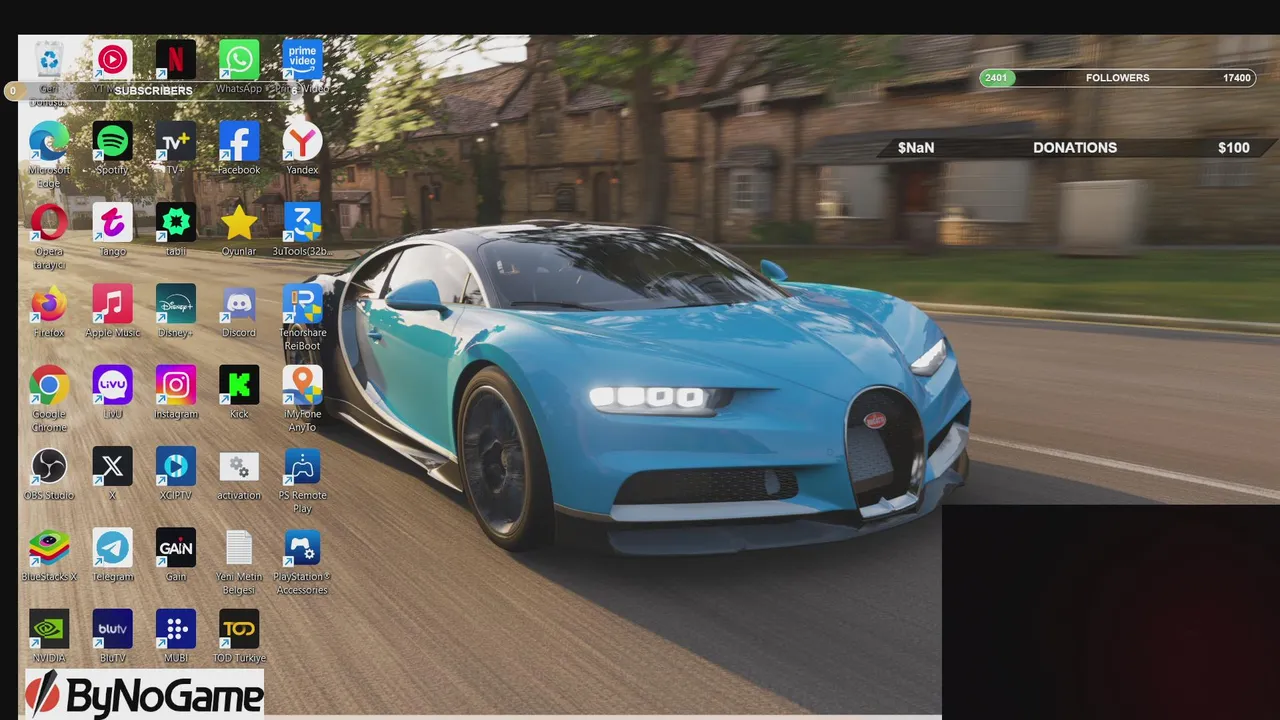
Task: Open the Recycle Bin desktop icon
Action: (49, 60)
